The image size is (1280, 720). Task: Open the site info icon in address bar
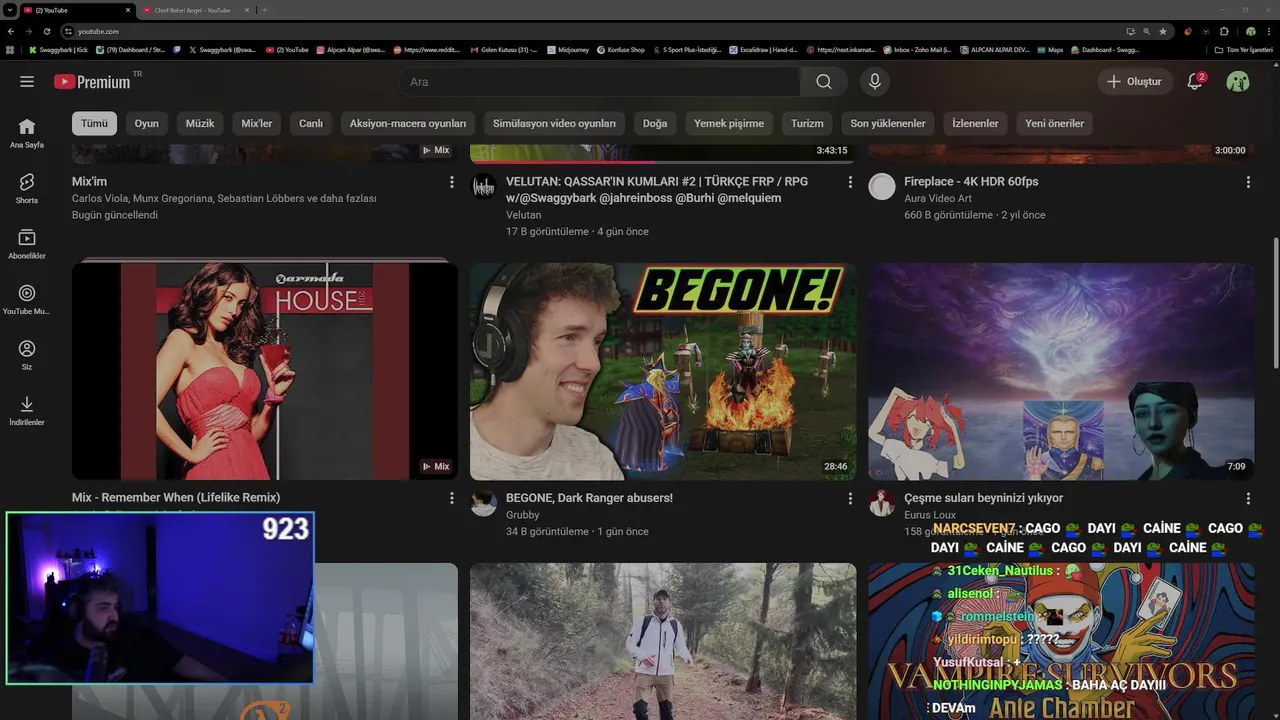click(68, 31)
